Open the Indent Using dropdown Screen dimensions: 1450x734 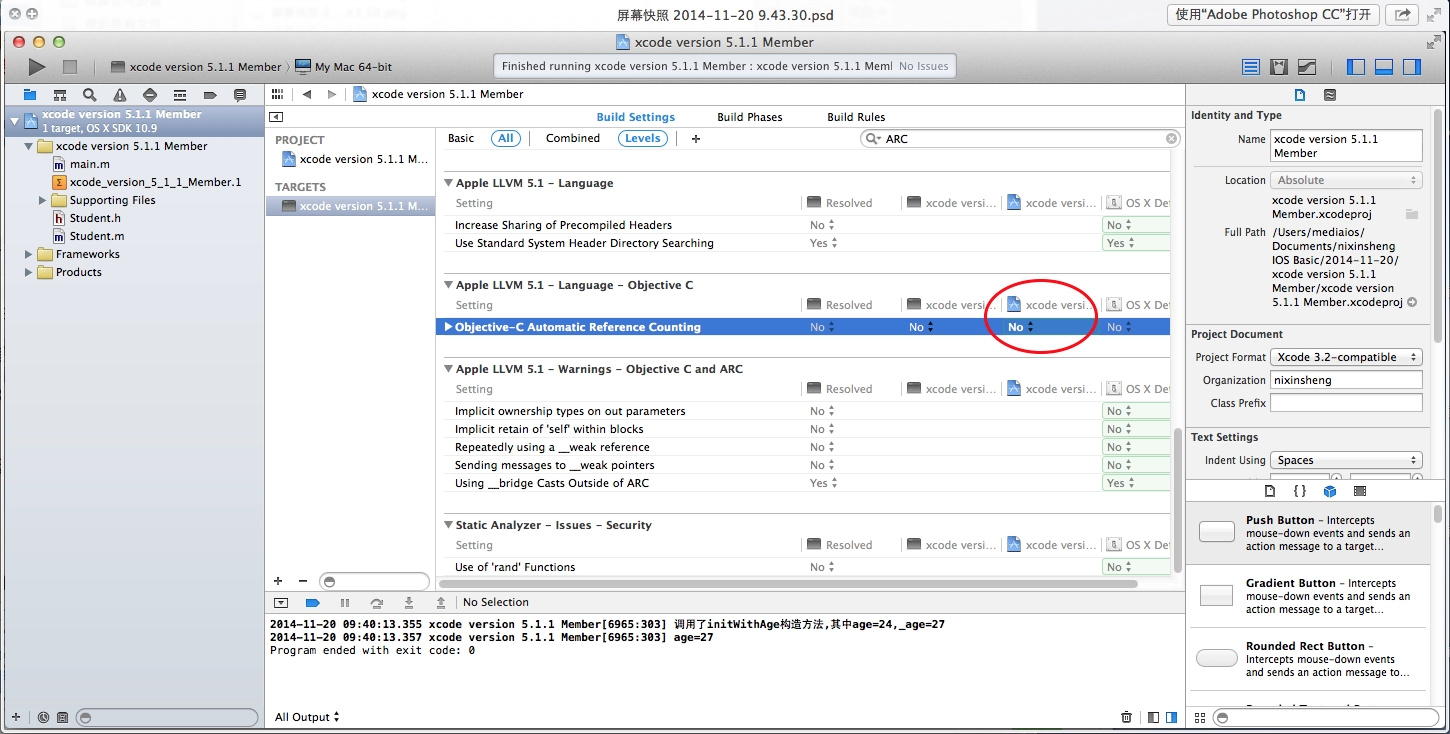click(1346, 460)
